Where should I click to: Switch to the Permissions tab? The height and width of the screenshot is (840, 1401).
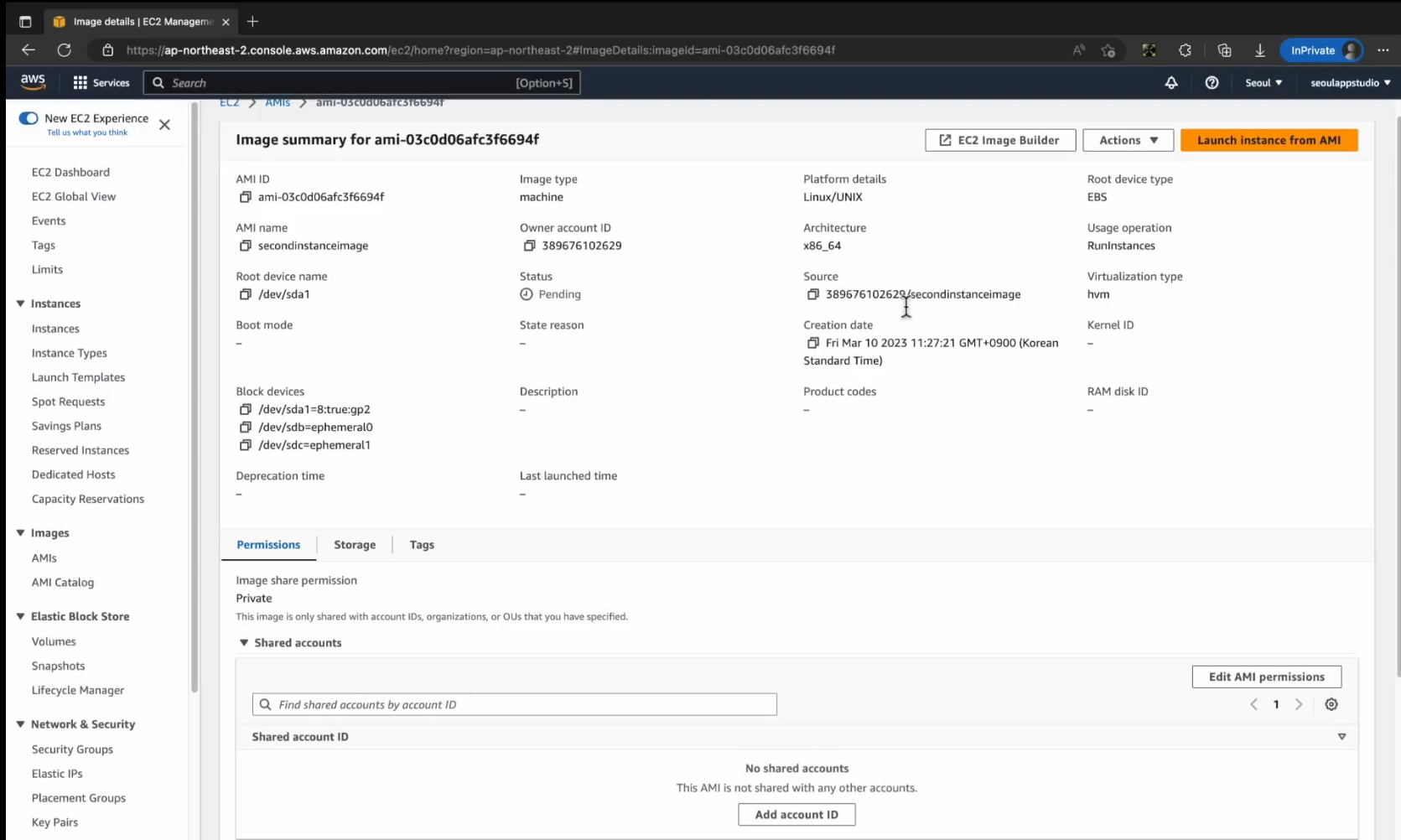point(268,545)
